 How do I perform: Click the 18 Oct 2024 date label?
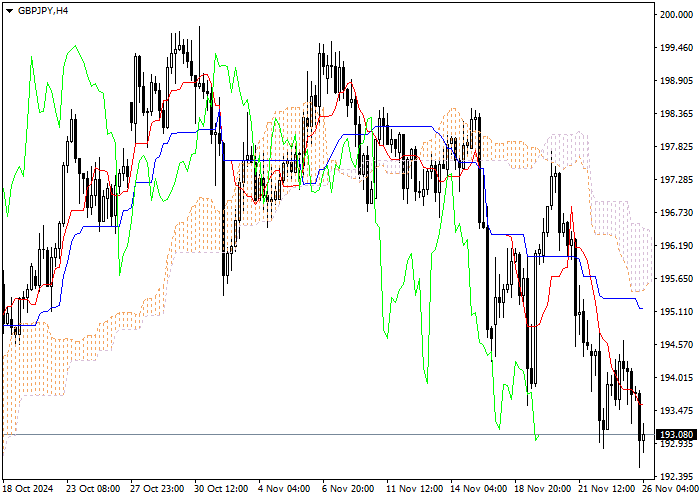(28, 489)
